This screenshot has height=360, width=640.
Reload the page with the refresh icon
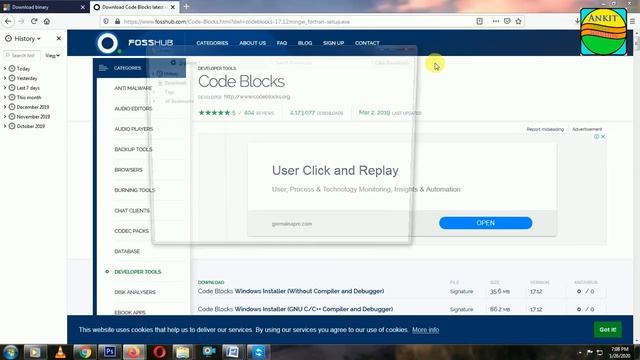coord(34,21)
